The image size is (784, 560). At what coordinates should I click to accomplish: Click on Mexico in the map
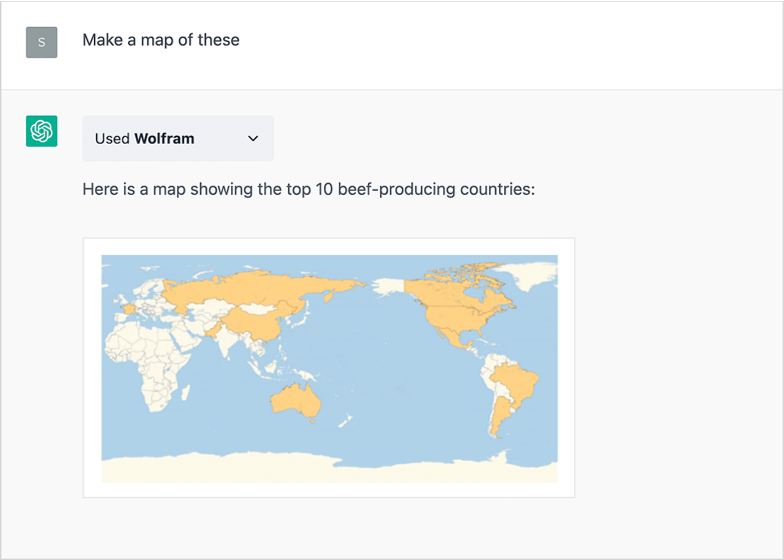[453, 340]
